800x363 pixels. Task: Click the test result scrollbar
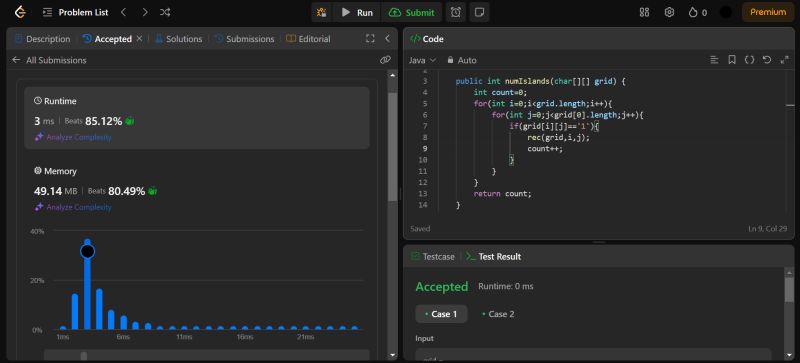click(789, 289)
